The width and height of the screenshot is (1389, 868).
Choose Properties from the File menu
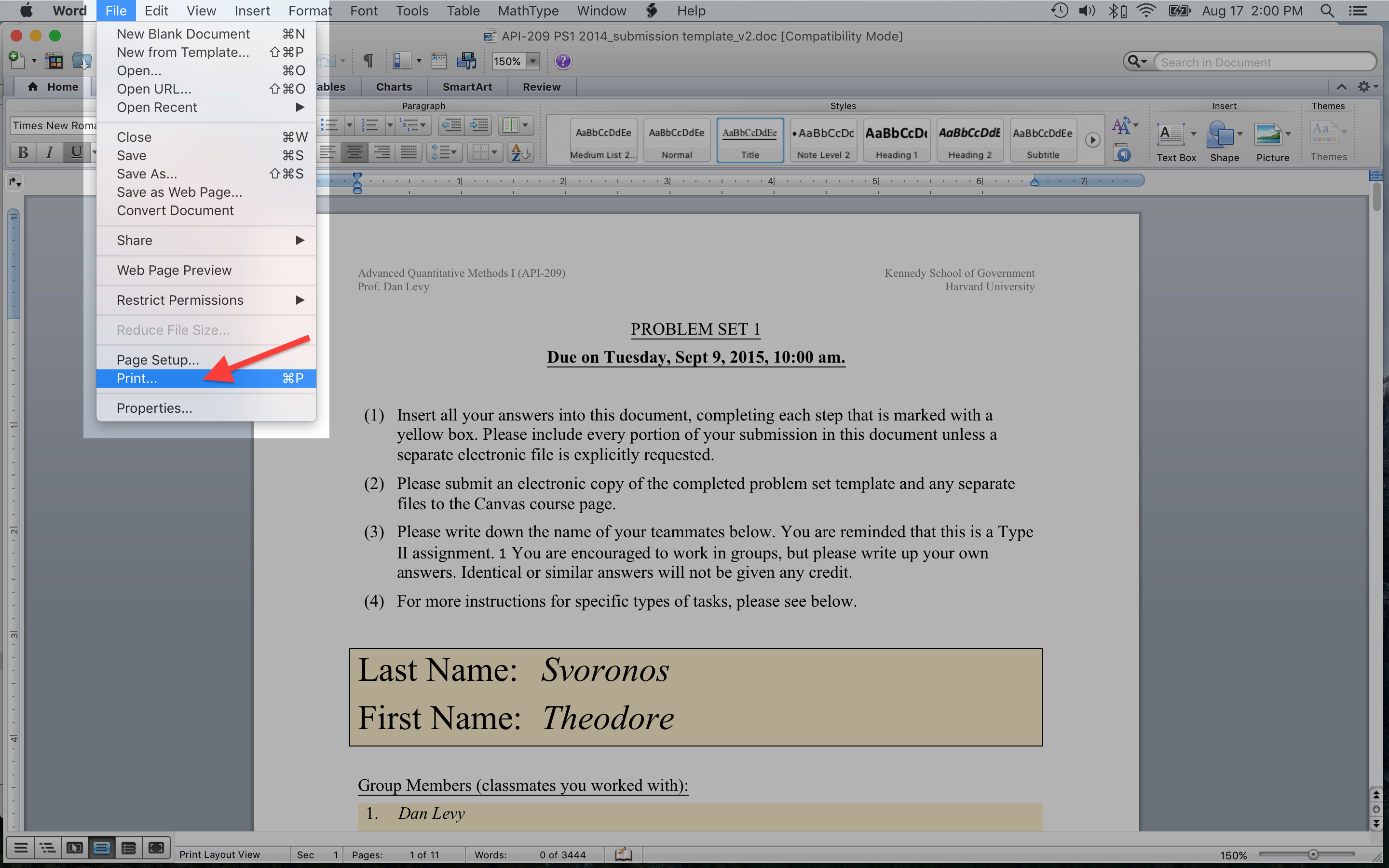click(x=206, y=408)
